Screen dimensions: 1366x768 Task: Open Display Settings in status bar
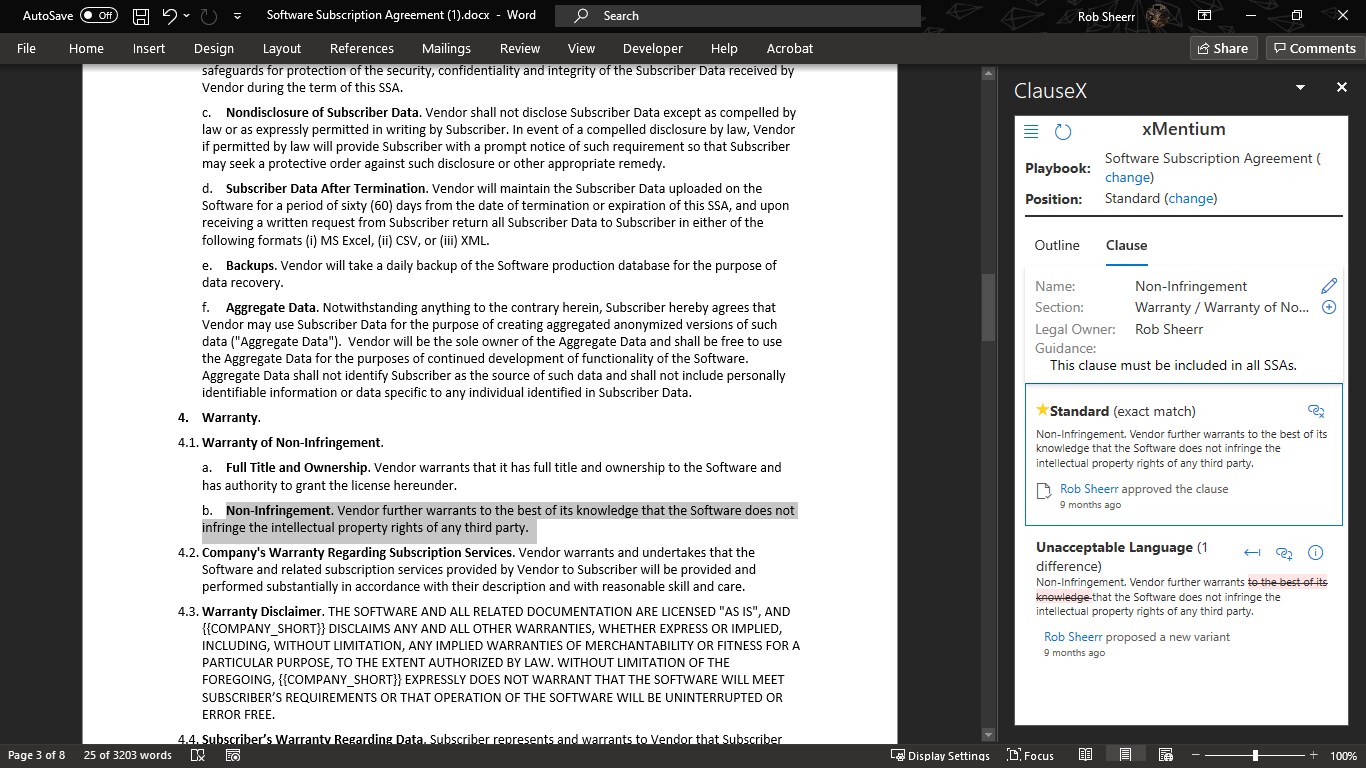pyautogui.click(x=940, y=755)
